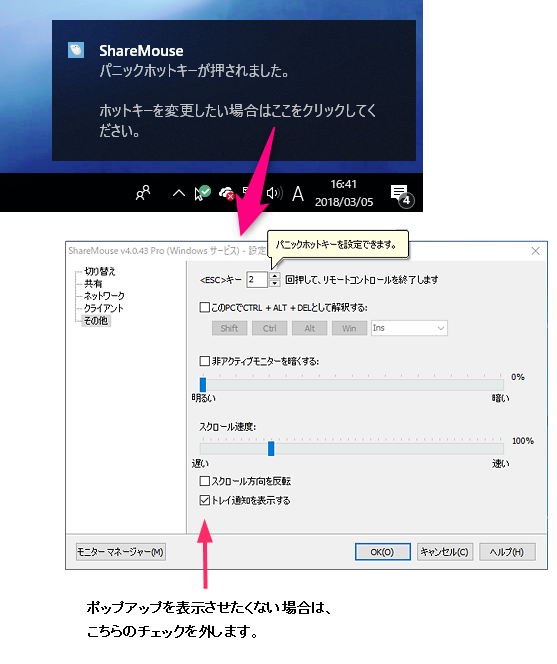Click the ESC key count input field
The image size is (557, 664).
tap(257, 279)
